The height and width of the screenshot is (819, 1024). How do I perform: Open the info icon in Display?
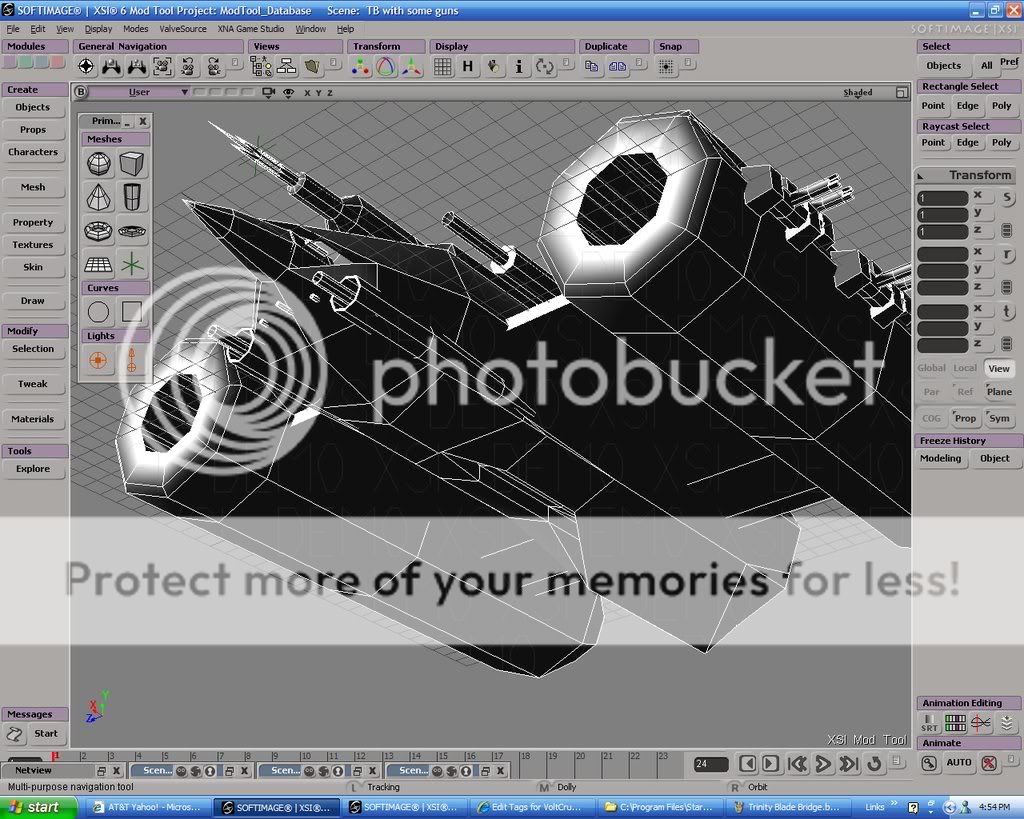pyautogui.click(x=519, y=67)
